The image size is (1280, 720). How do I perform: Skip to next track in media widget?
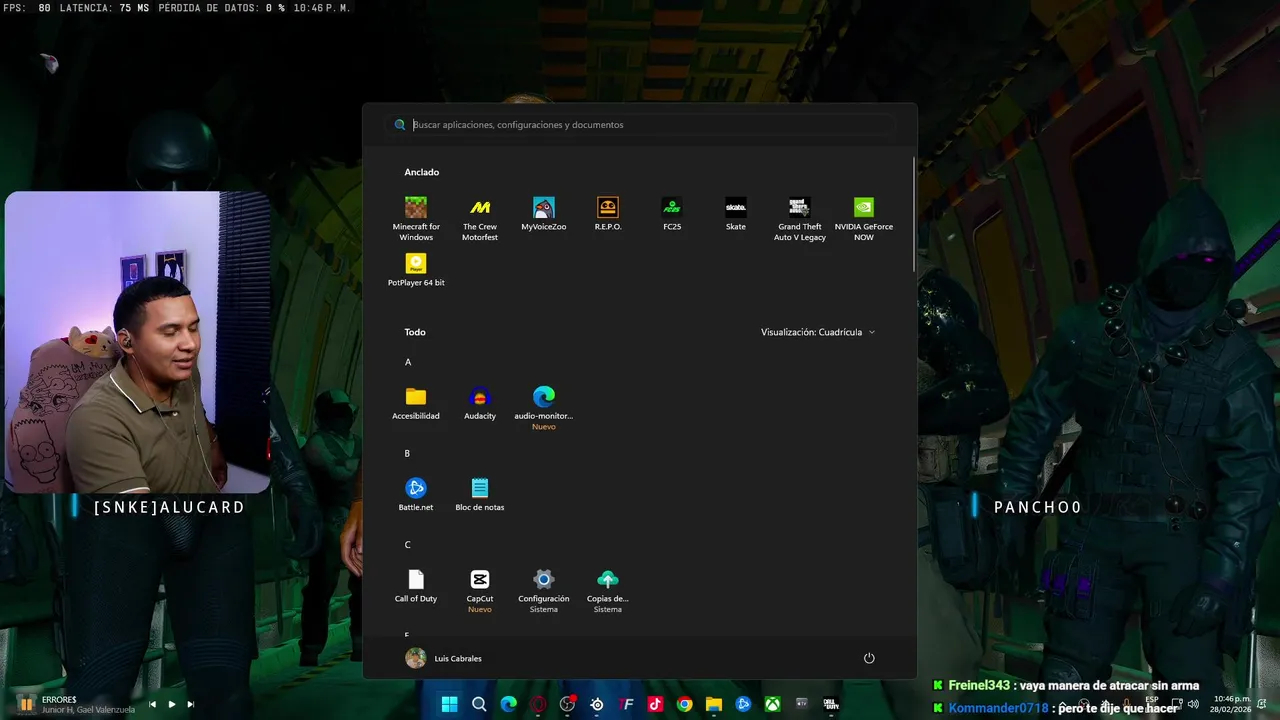[x=190, y=704]
